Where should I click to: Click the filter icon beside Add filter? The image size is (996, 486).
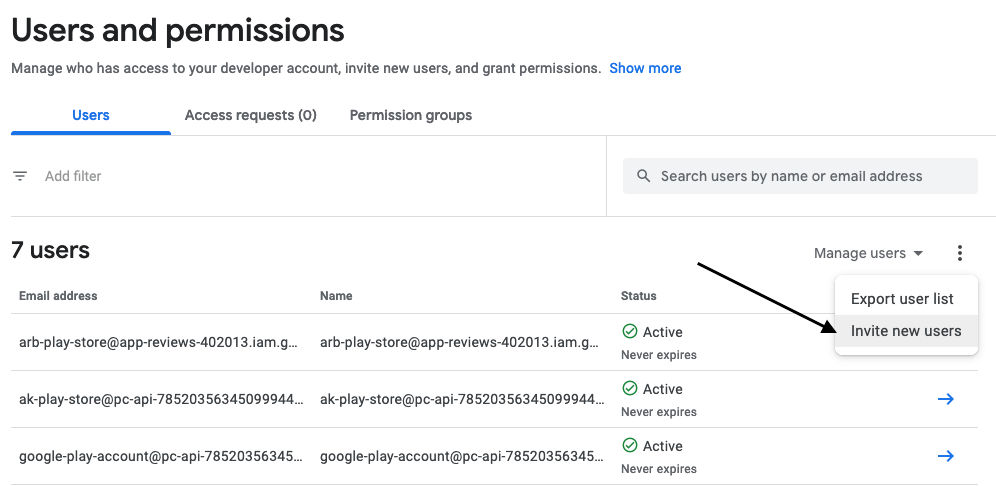point(20,176)
